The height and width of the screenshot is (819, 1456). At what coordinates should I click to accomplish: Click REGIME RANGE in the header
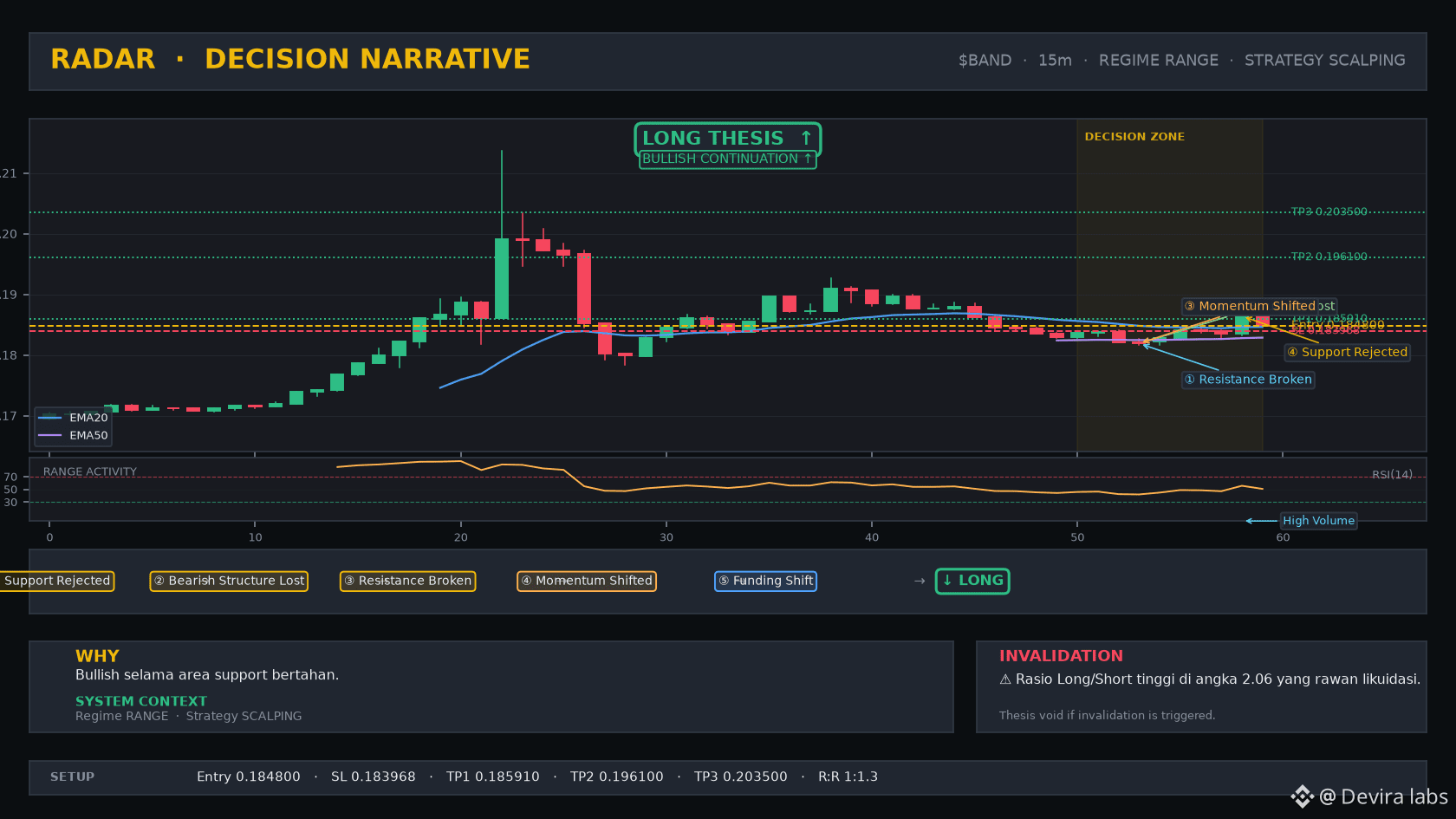(1159, 61)
